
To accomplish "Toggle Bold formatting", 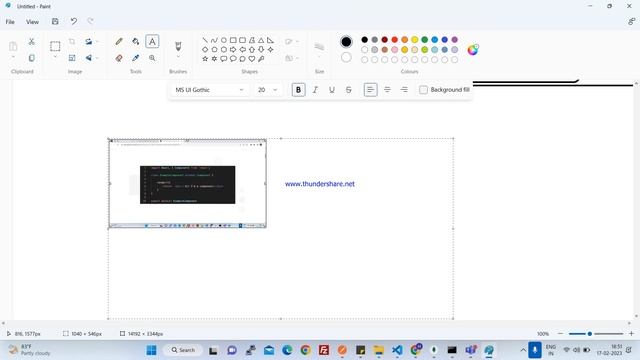I will (298, 90).
